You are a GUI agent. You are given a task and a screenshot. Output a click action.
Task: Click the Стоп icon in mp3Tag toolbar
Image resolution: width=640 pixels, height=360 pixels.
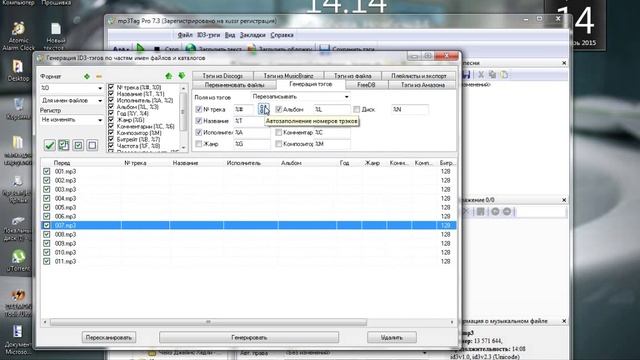click(x=157, y=49)
